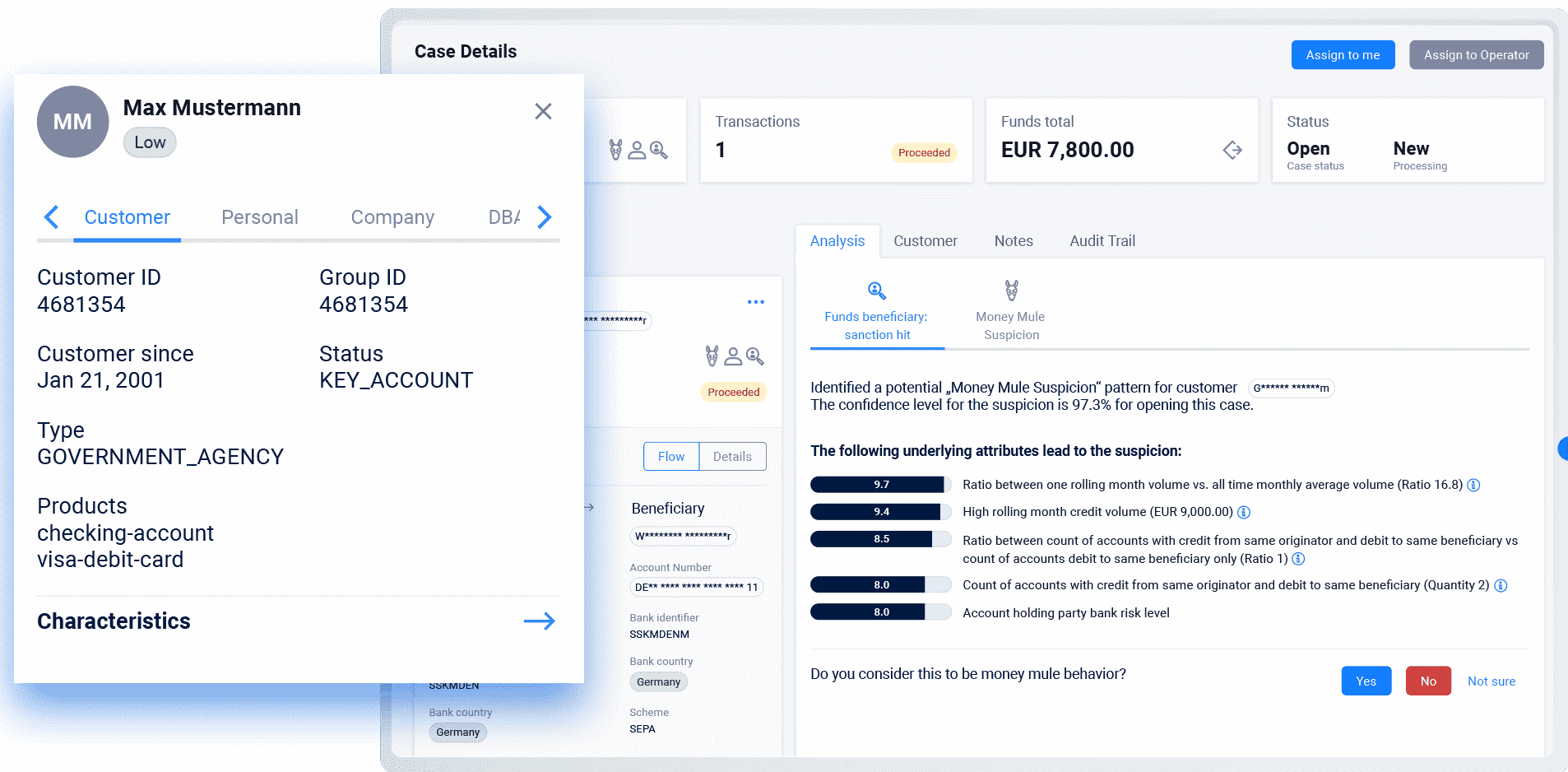Click Proceeded badge in Transactions card
Image resolution: width=1568 pixels, height=772 pixels.
pos(924,153)
